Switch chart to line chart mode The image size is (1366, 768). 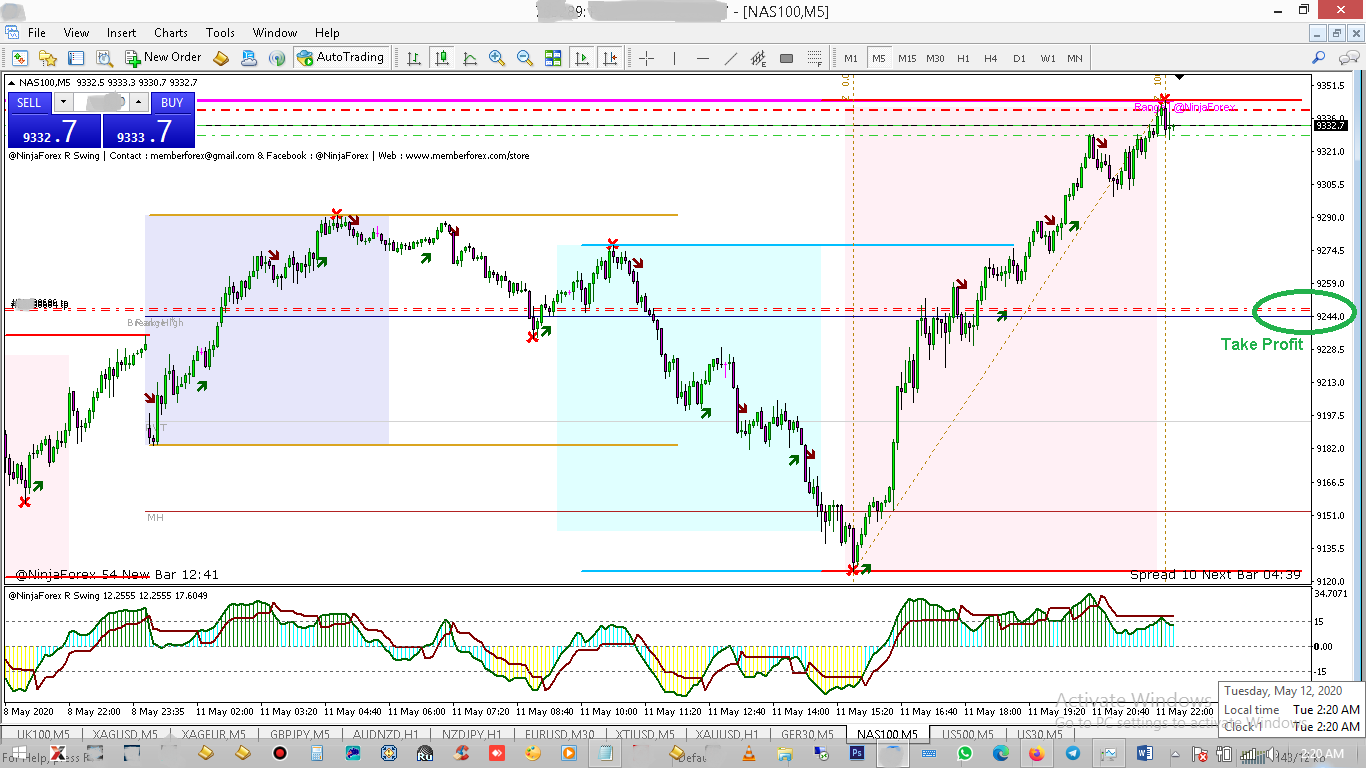tap(469, 58)
